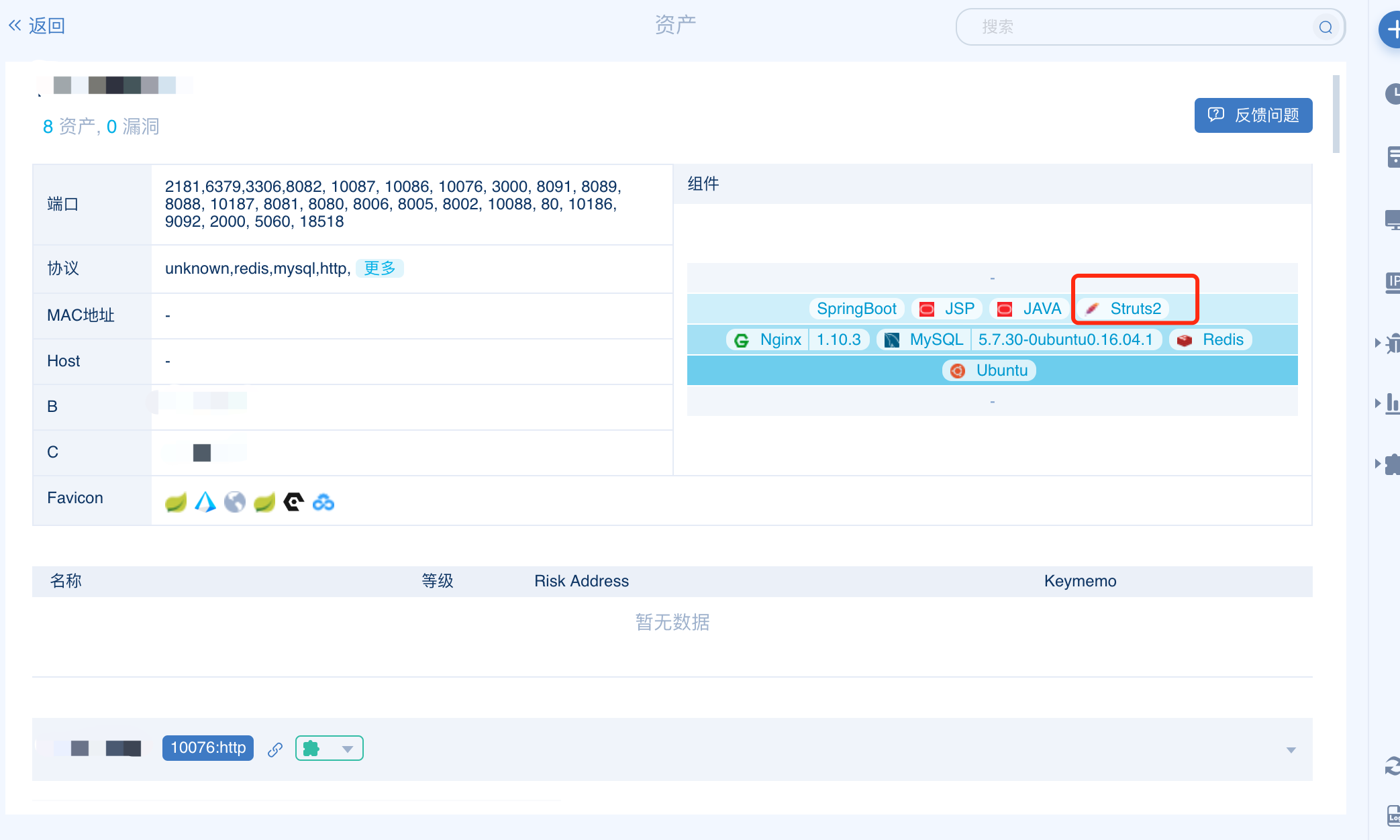Select the Redis component tag

pos(1211,339)
